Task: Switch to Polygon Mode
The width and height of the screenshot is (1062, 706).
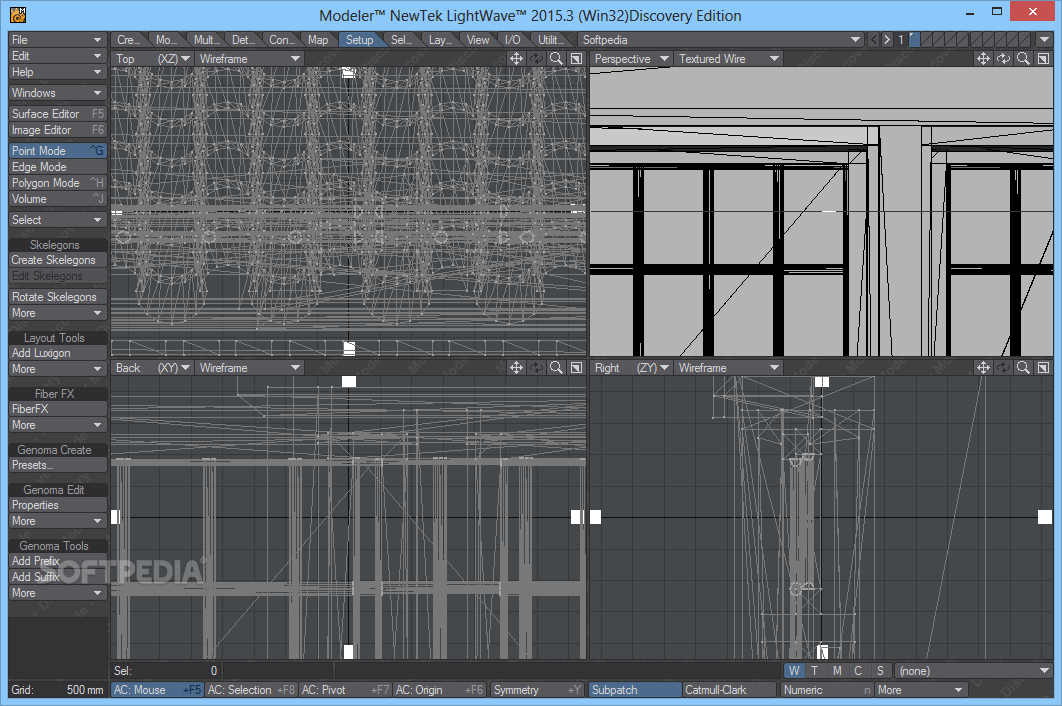Action: (x=58, y=183)
